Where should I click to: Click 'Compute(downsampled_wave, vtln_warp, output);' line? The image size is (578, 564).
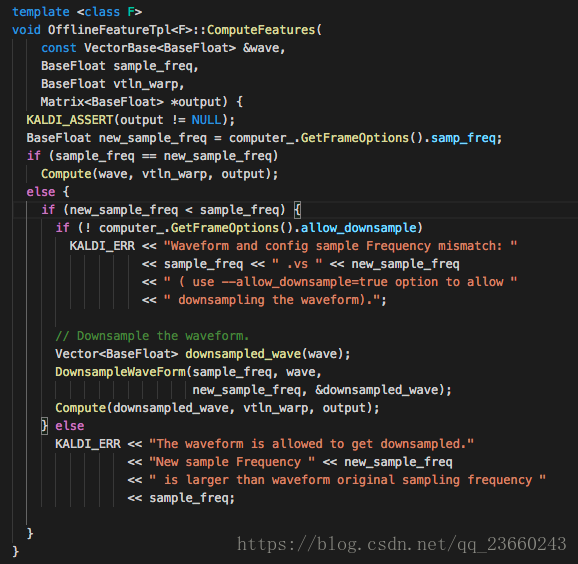click(217, 408)
